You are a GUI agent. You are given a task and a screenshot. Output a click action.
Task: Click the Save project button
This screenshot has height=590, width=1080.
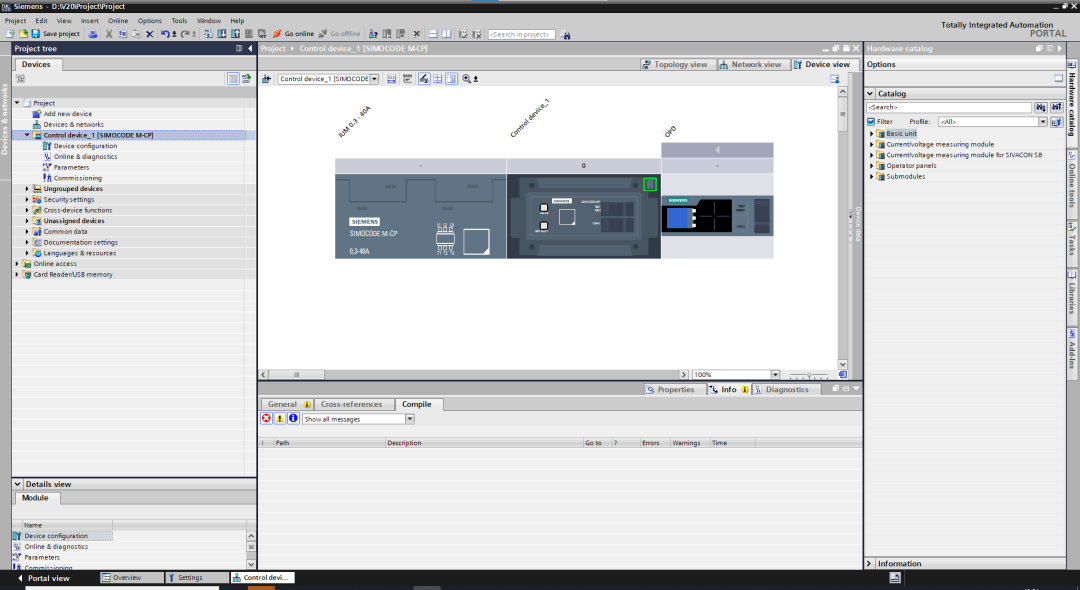click(55, 34)
